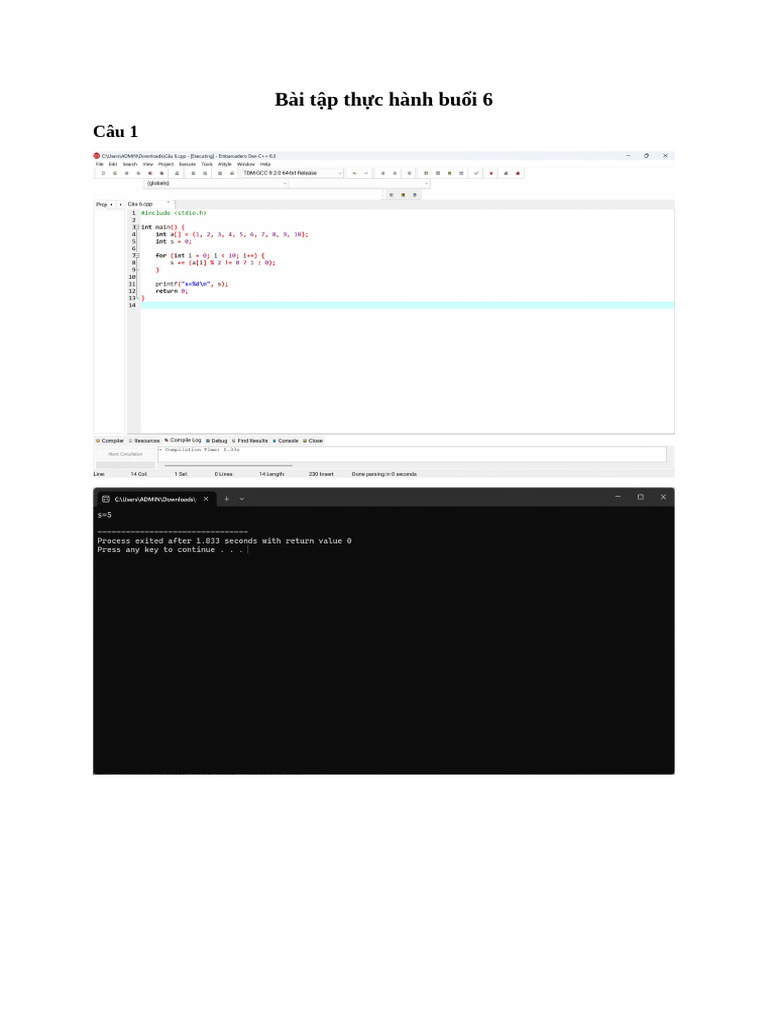The image size is (768, 1024).
Task: Click the int s = 0 code line
Action: coord(174,242)
